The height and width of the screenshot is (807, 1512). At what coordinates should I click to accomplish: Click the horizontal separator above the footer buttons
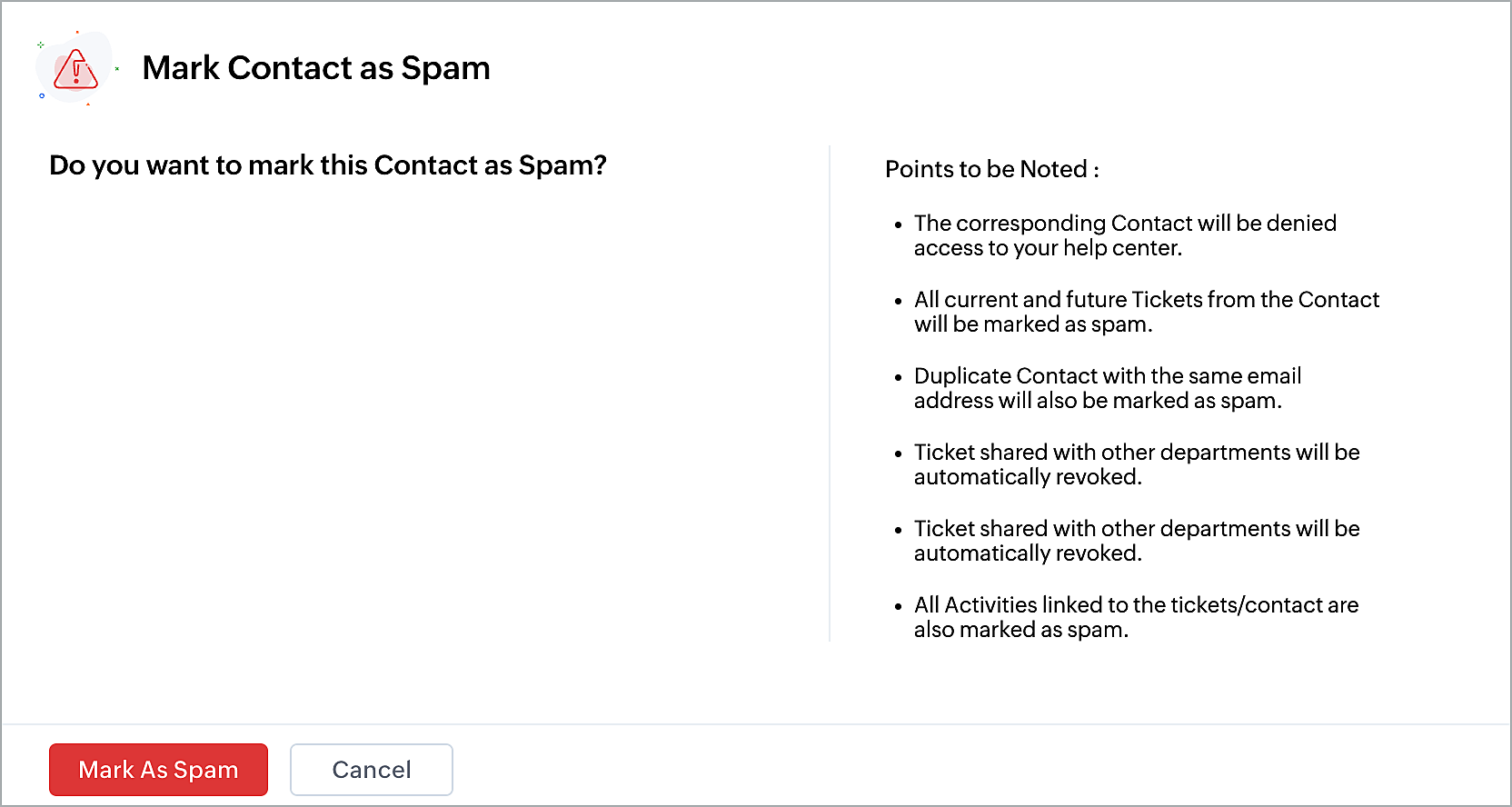click(756, 724)
